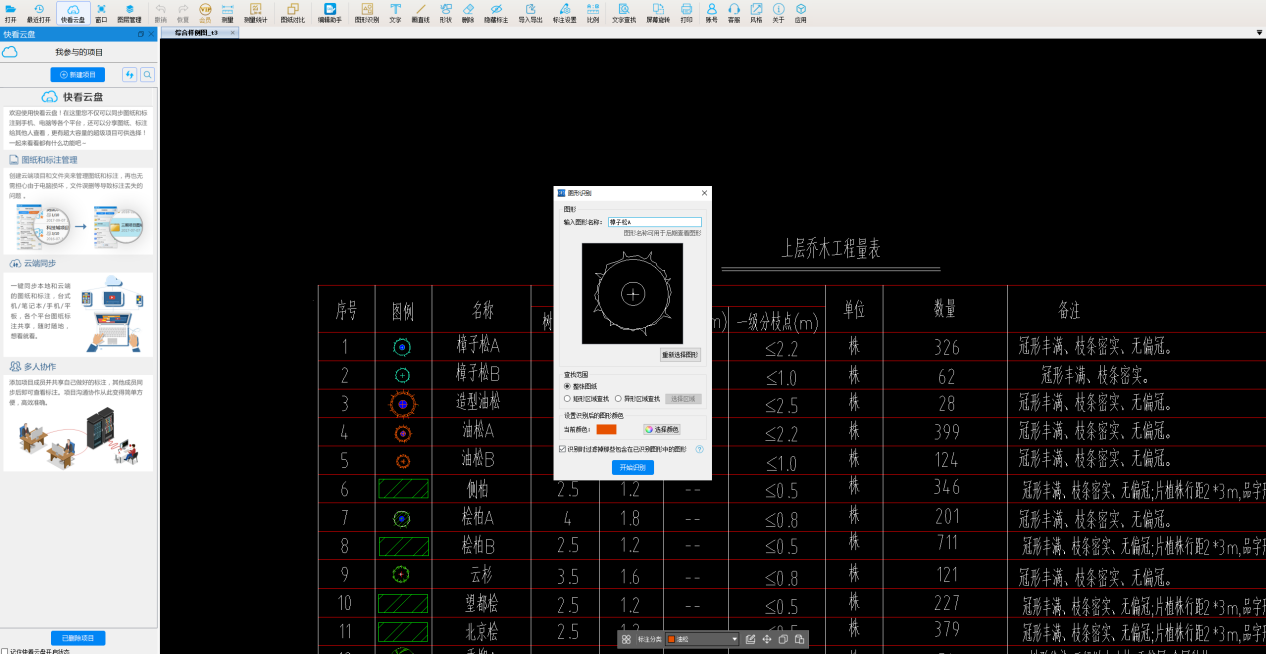Click the 撤销 undo icon
The image size is (1266, 654).
[161, 12]
